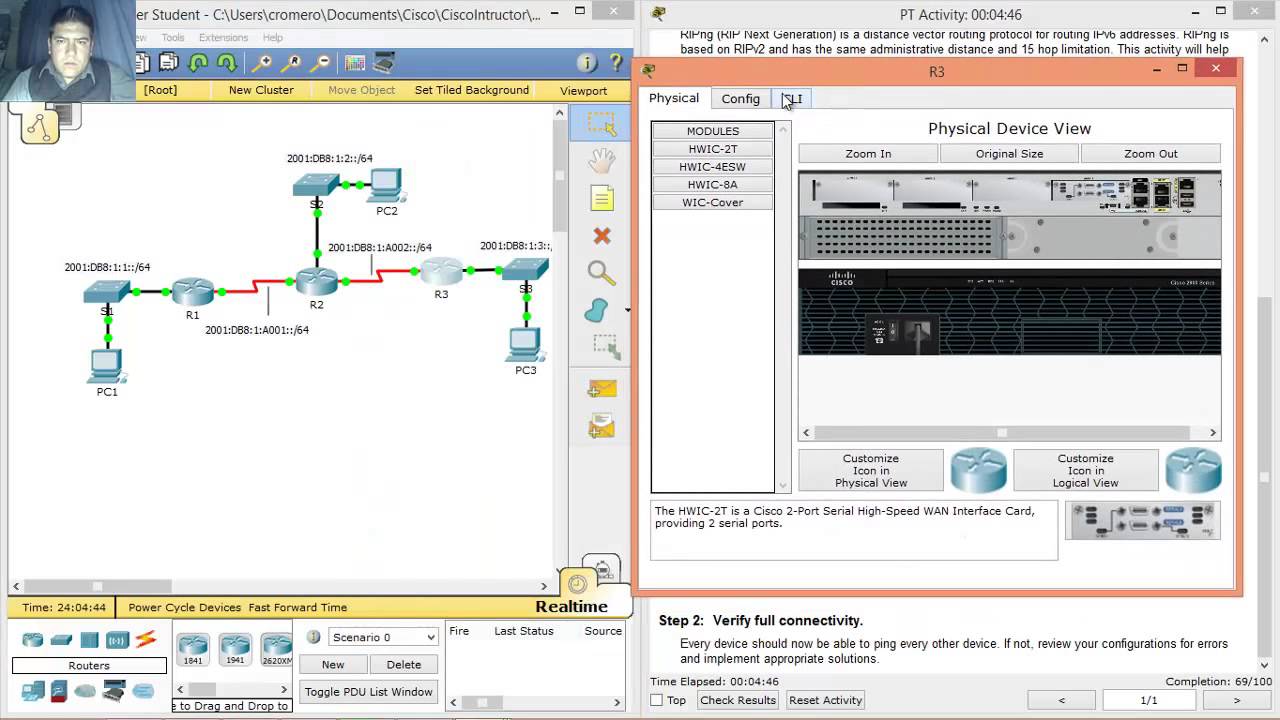The height and width of the screenshot is (720, 1280).
Task: Click the Check Results button
Action: pyautogui.click(x=738, y=700)
